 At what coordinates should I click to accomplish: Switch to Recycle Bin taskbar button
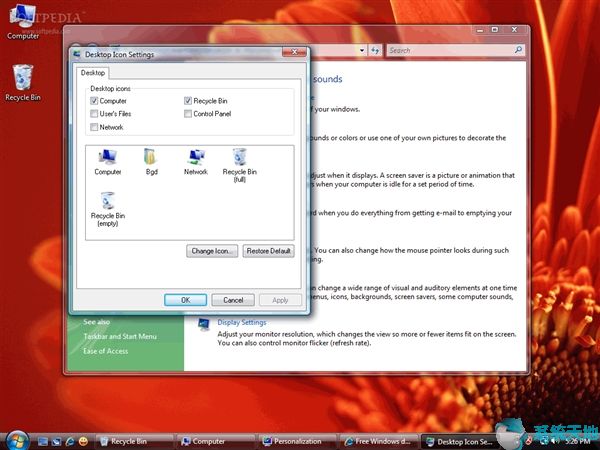click(x=135, y=441)
